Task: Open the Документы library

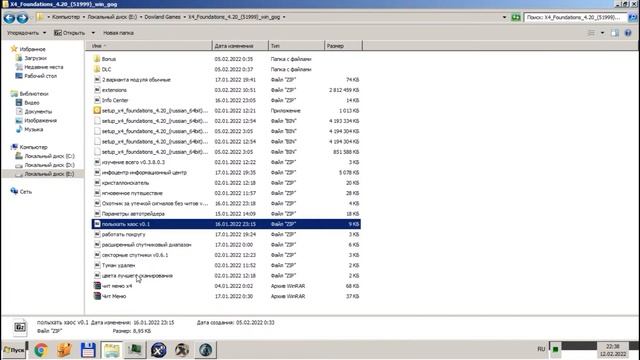Action: 38,111
